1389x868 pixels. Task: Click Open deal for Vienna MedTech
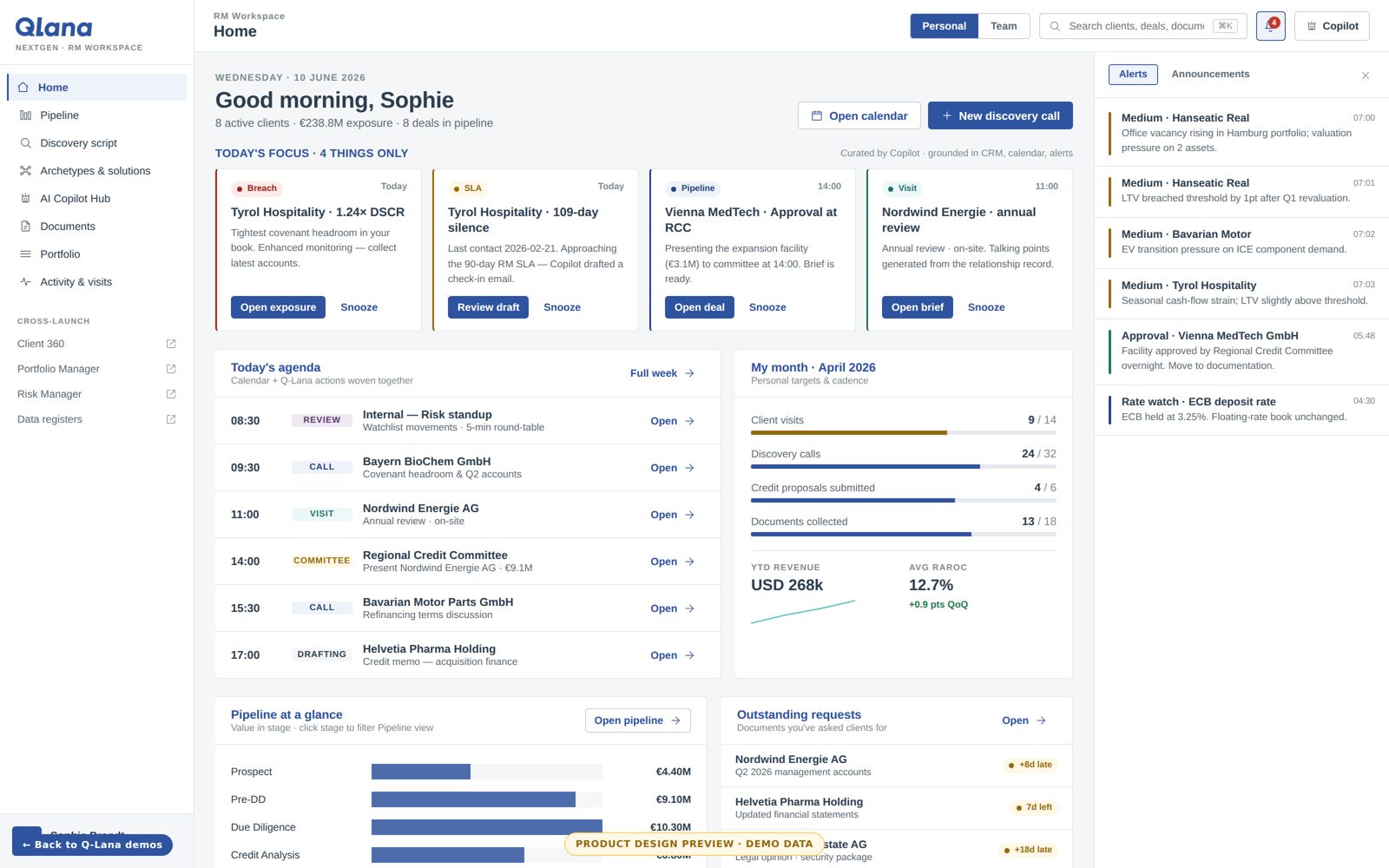click(x=700, y=307)
